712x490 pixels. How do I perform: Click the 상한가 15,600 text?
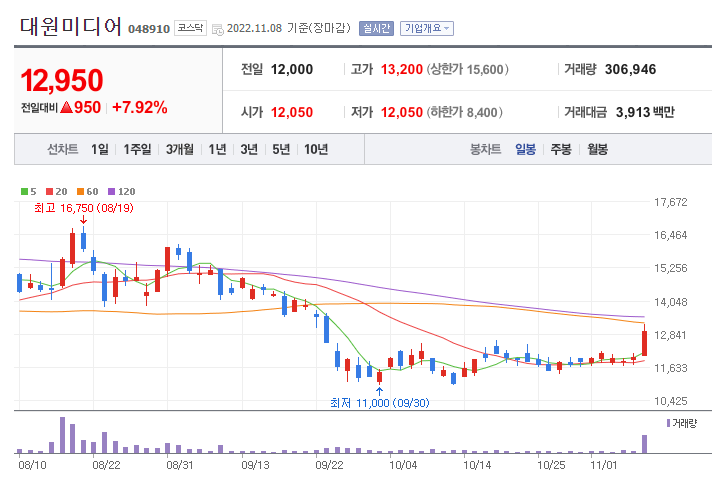(x=467, y=69)
